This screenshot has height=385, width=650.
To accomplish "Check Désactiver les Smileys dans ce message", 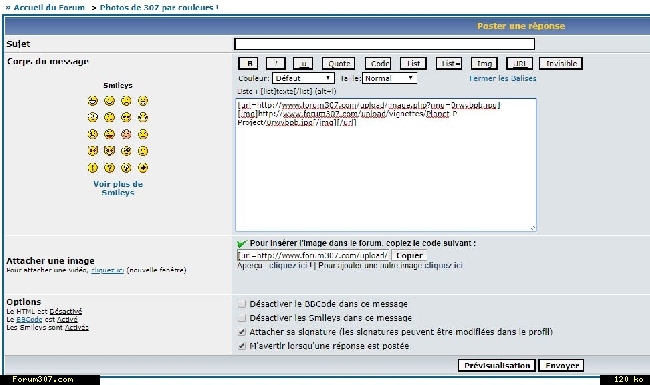I will click(242, 318).
